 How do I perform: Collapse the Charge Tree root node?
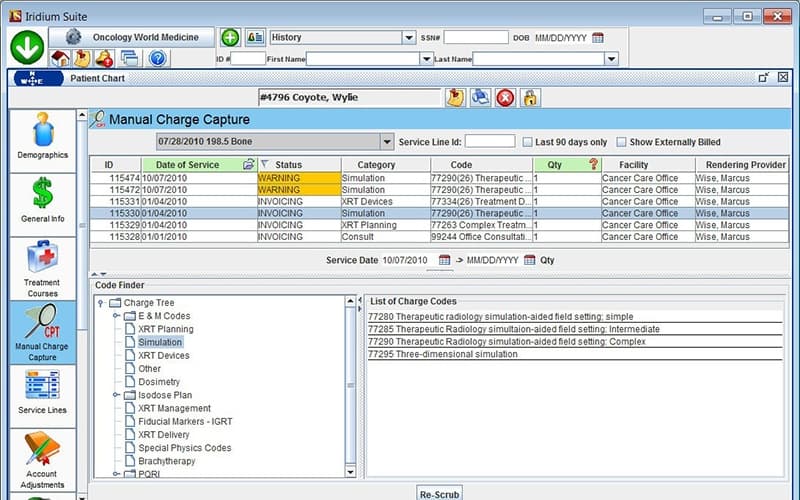point(101,303)
